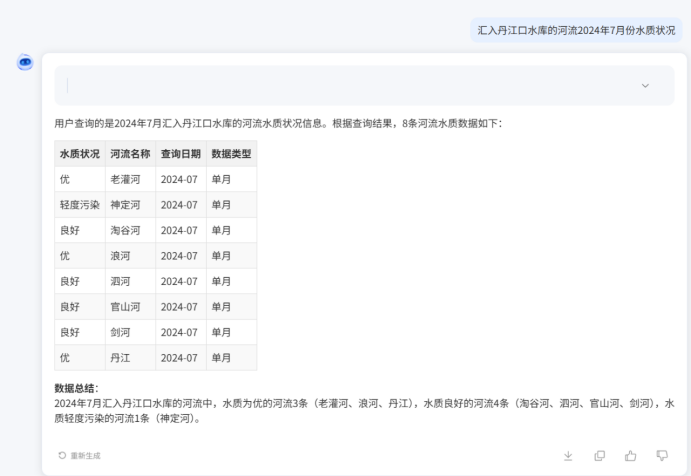Download the response with download icon

coord(568,456)
